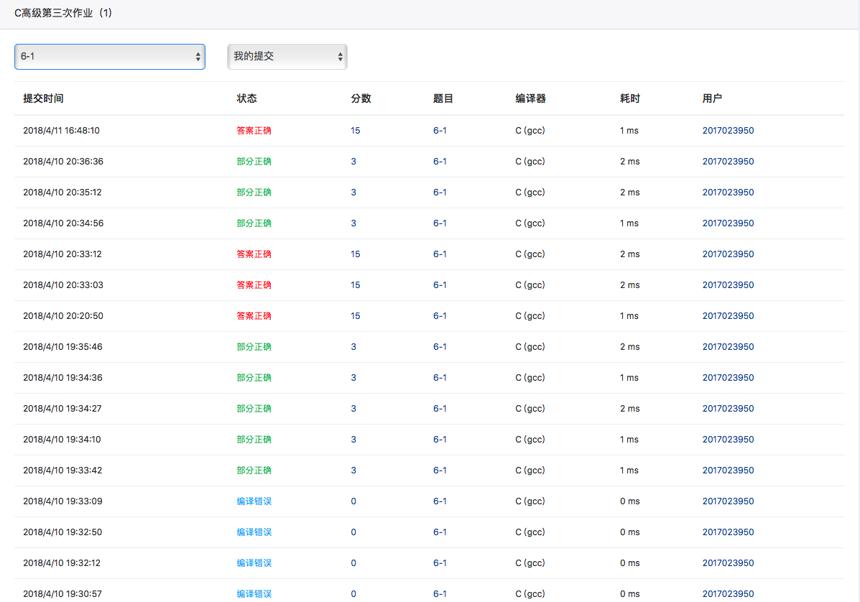
Task: Open 编译错误 status from 2018/4/10 19:33:09
Action: pos(254,501)
